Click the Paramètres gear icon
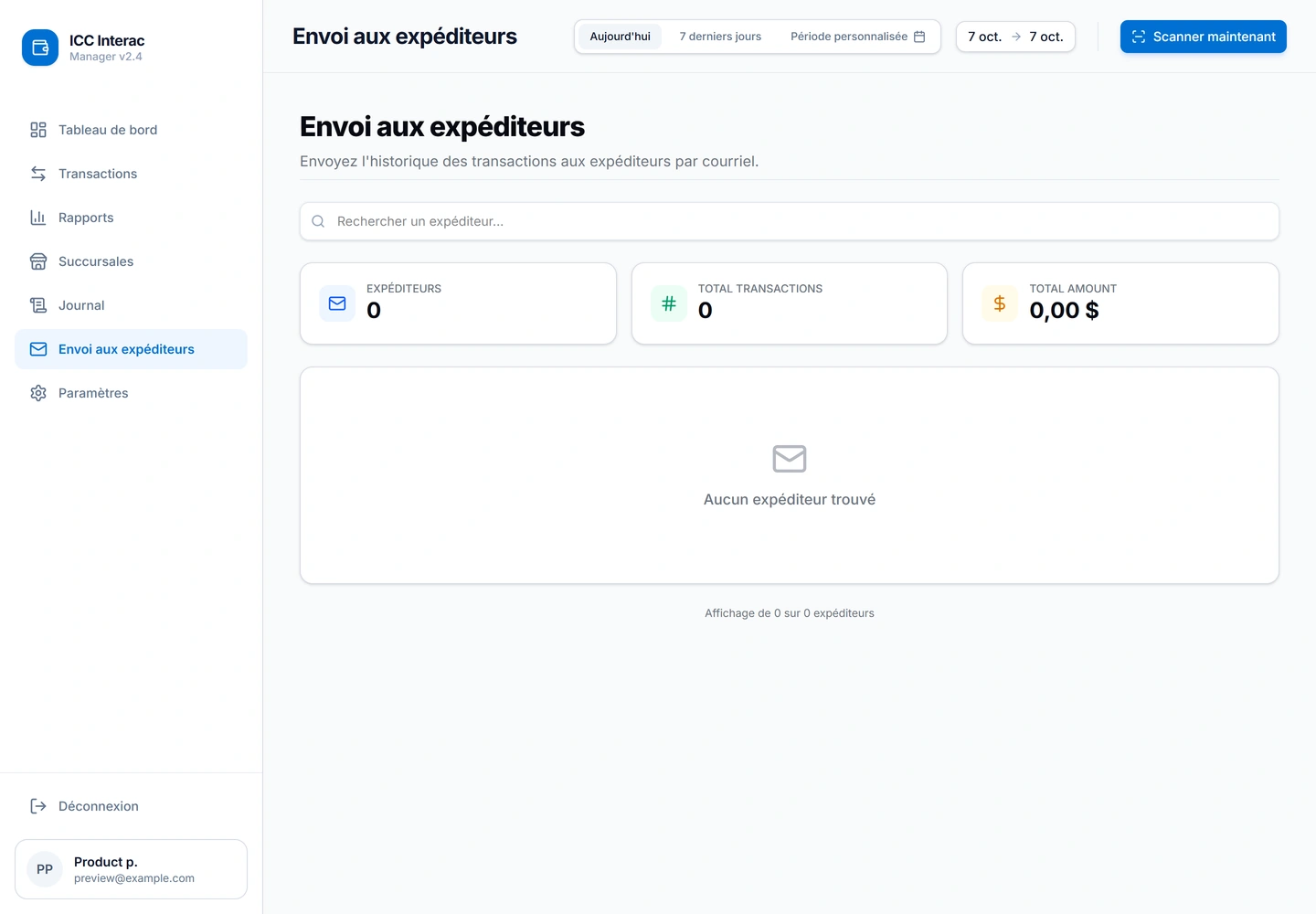 pos(38,393)
